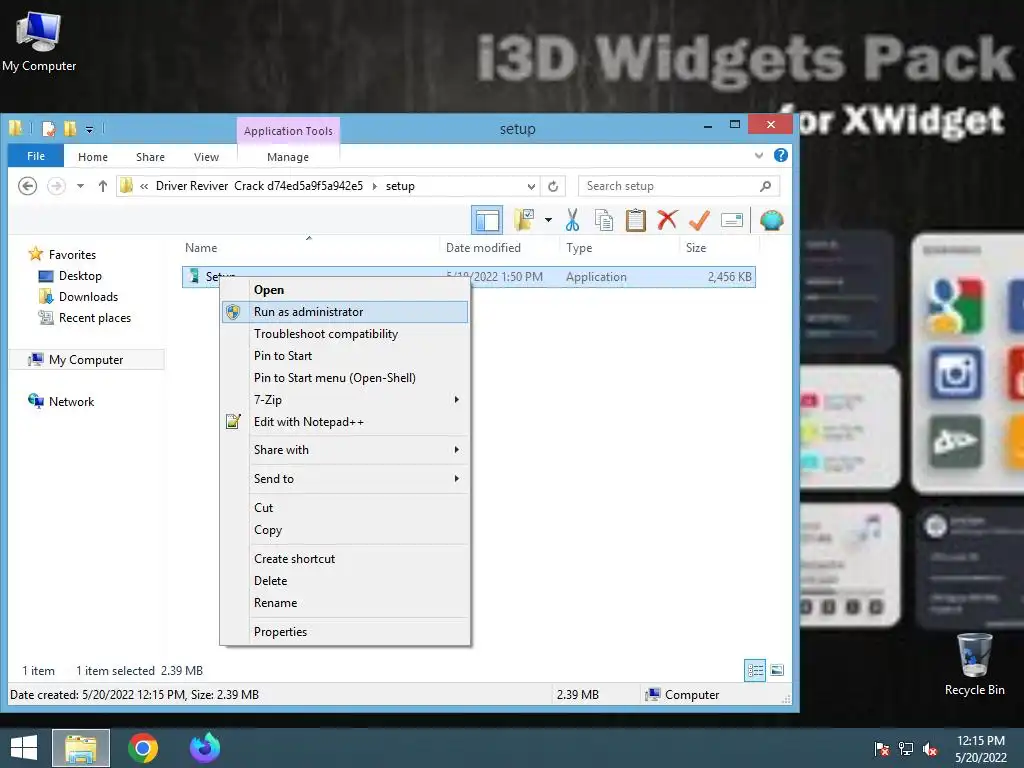1024x768 pixels.
Task: Expand the address bar history dropdown
Action: click(x=532, y=186)
